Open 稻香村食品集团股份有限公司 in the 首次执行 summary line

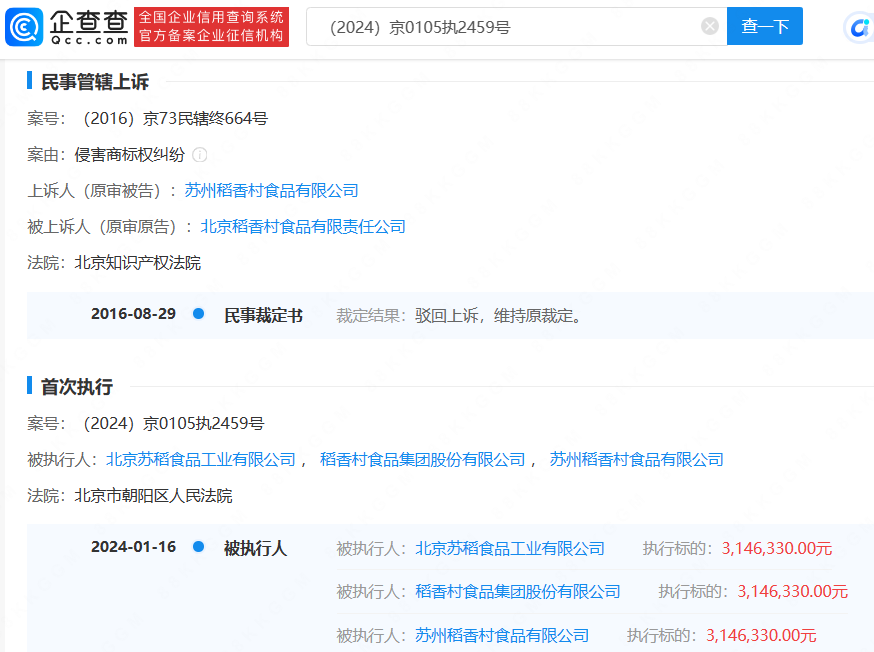coord(422,460)
